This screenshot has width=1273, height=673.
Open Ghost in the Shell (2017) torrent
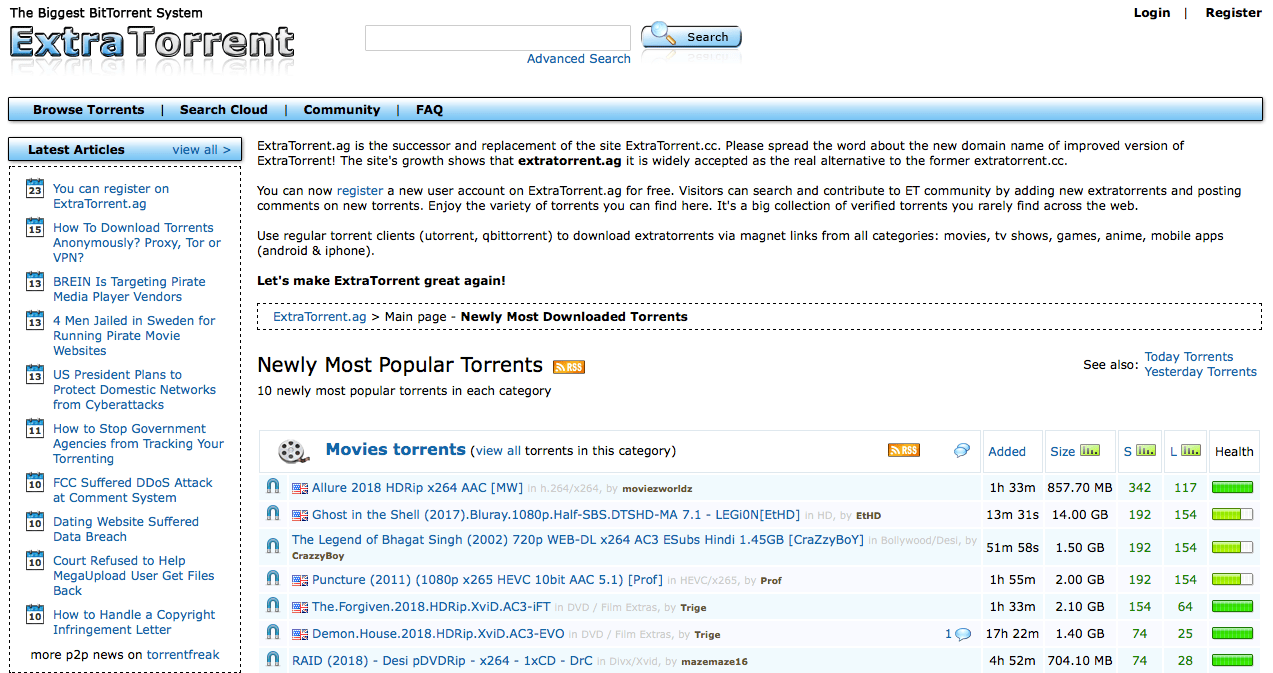pyautogui.click(x=556, y=514)
